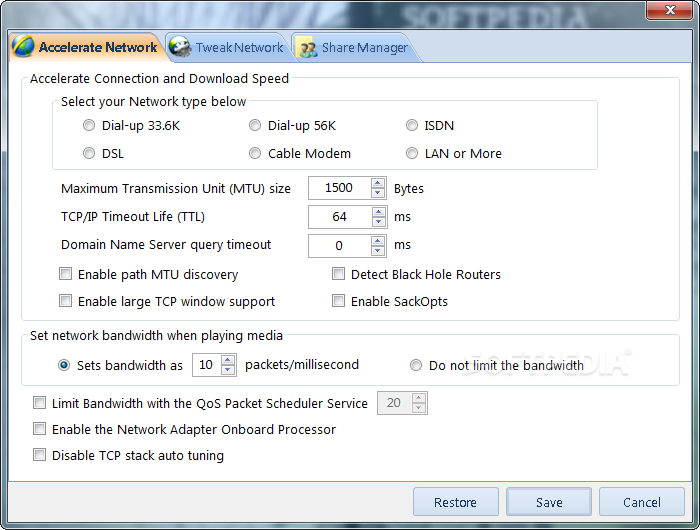Open the Tweak Network tab
This screenshot has height=530, width=700.
(x=228, y=47)
